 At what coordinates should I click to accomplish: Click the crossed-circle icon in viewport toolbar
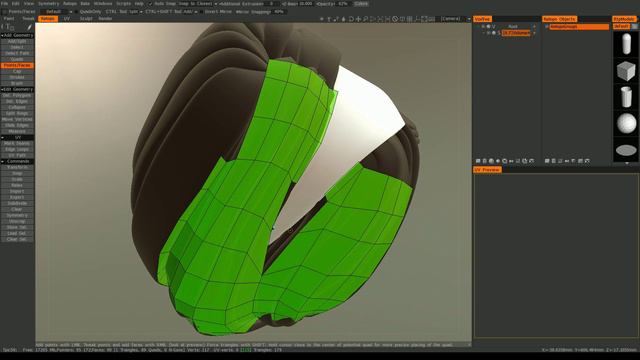[395, 19]
